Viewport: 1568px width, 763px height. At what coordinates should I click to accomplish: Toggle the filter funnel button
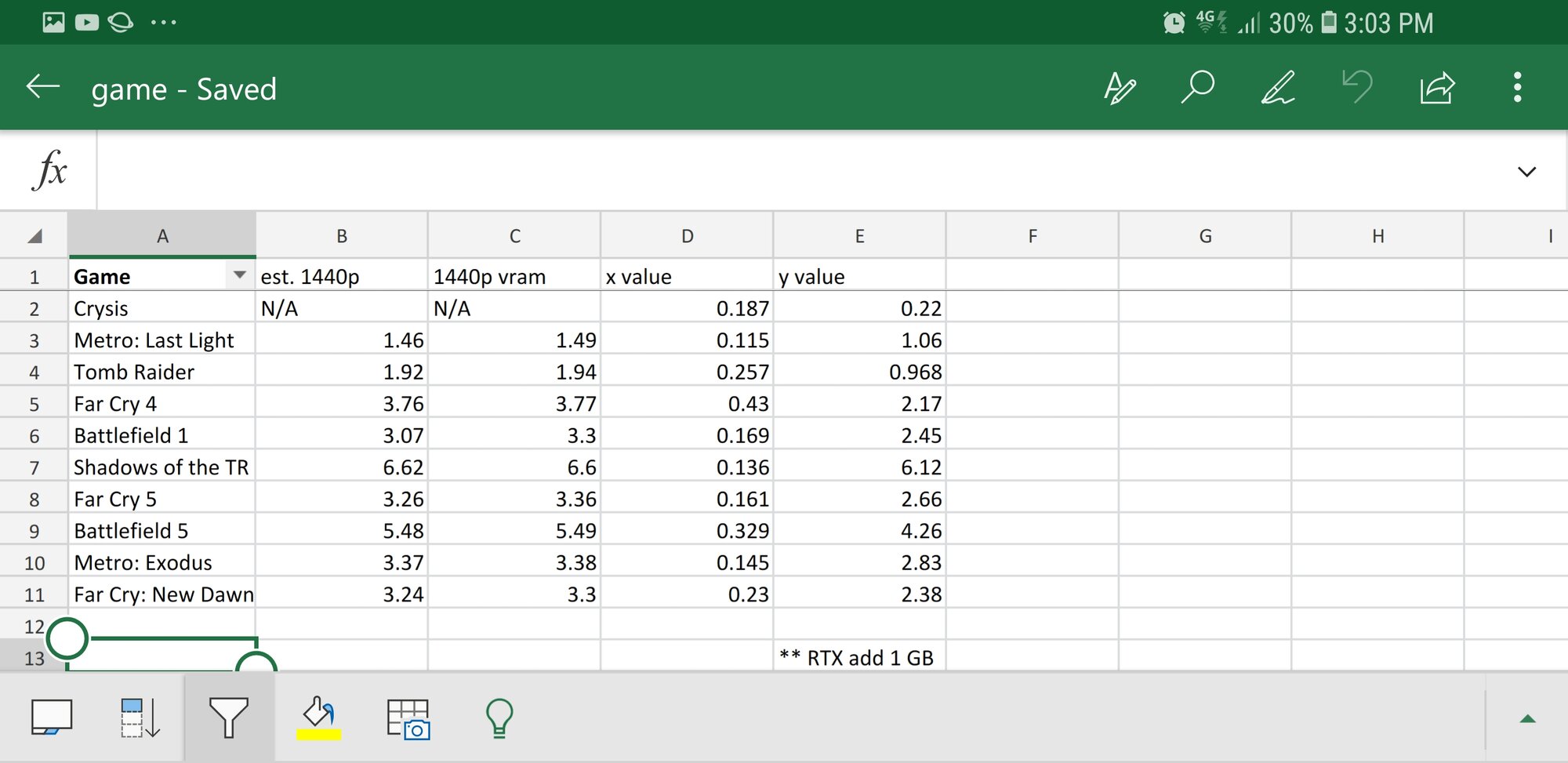click(x=229, y=718)
